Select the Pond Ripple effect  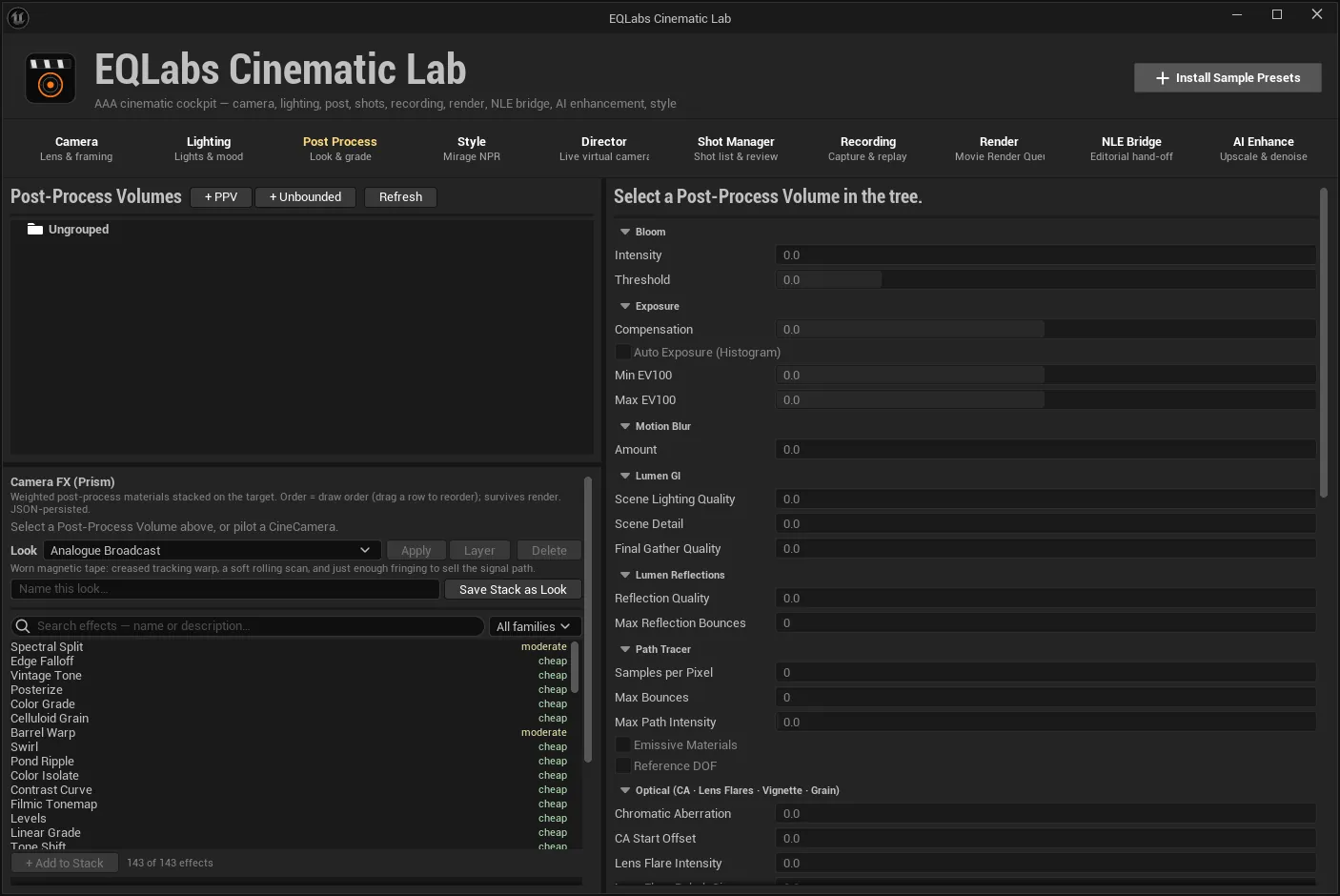coord(290,761)
